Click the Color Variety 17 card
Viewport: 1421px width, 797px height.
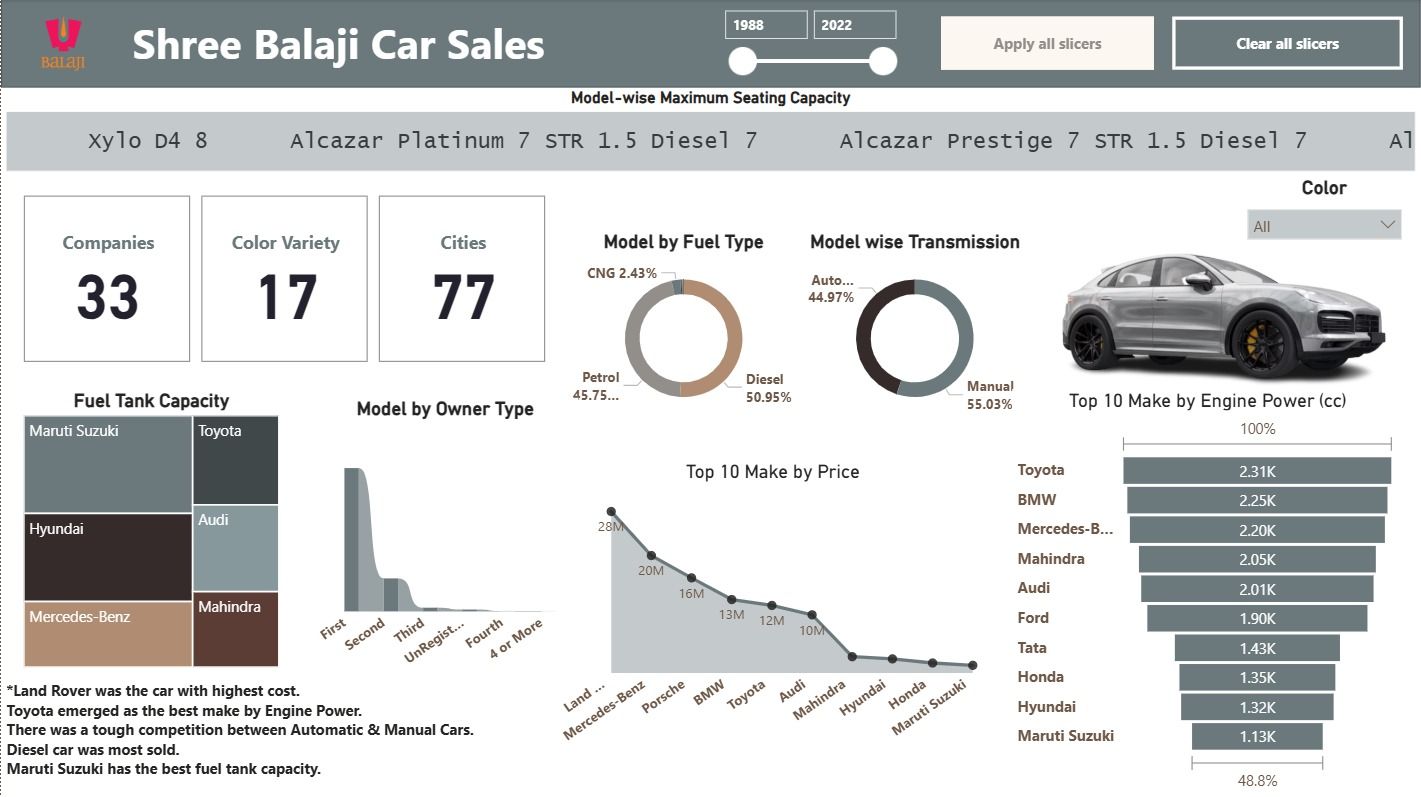click(284, 278)
